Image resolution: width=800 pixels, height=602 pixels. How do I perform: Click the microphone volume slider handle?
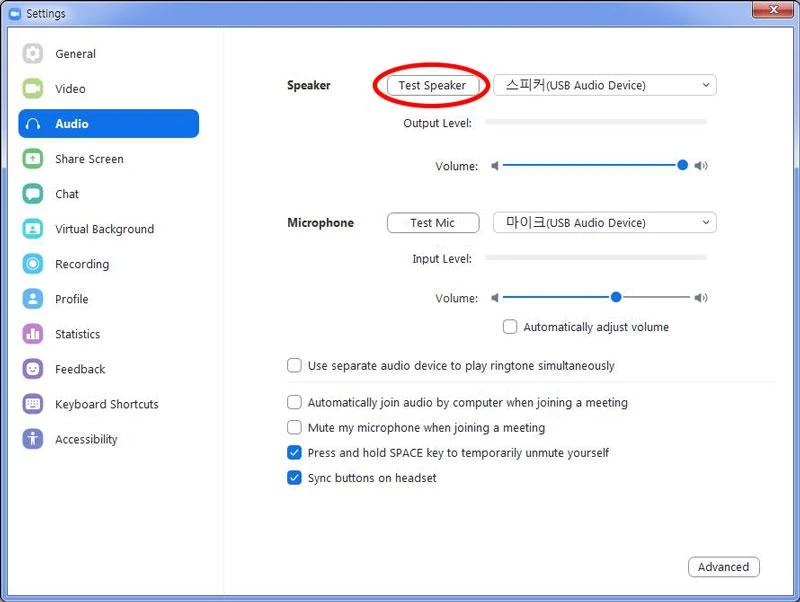point(616,297)
